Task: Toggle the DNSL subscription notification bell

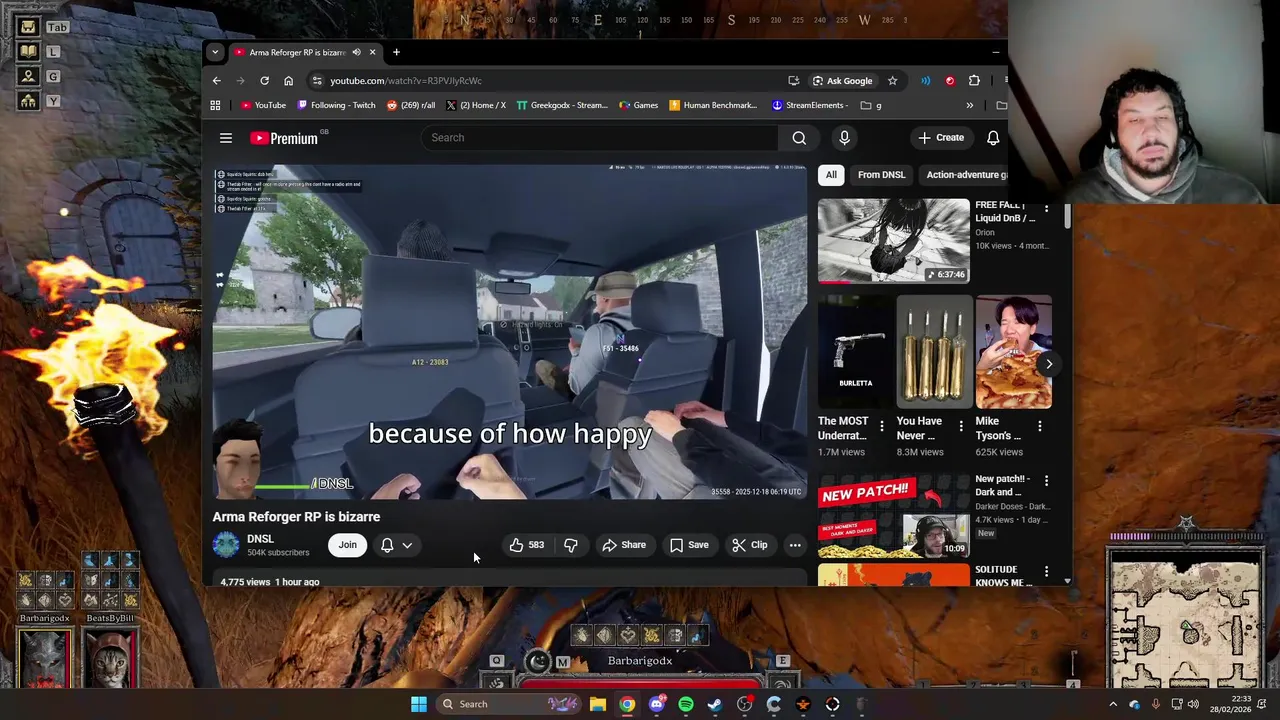Action: point(387,545)
